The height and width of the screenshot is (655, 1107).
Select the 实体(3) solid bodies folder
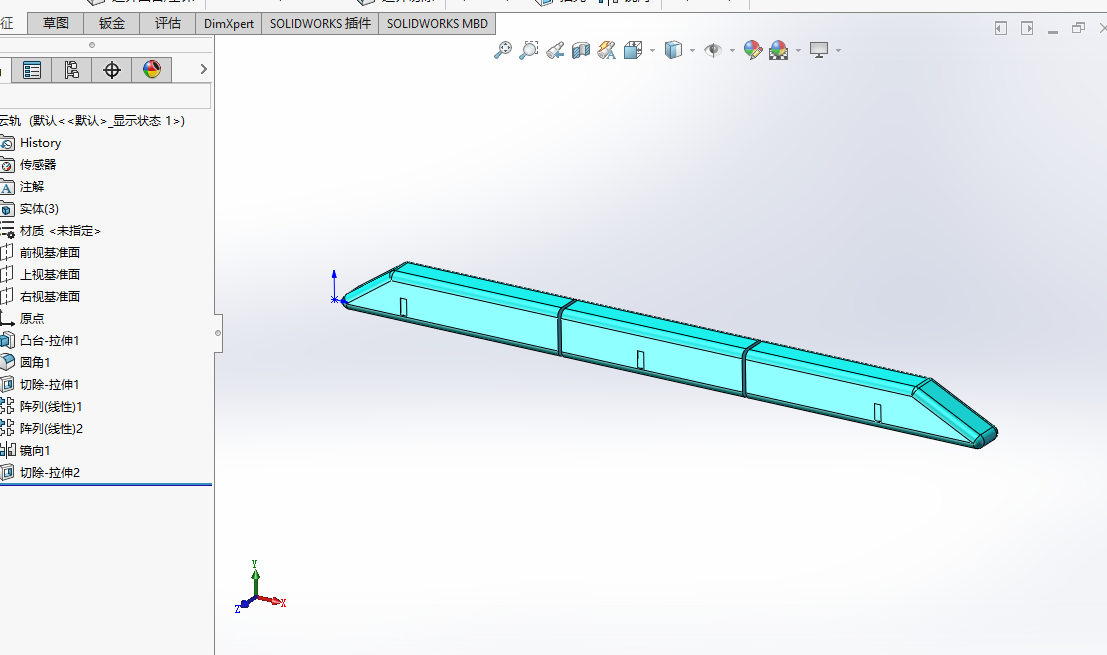tap(39, 209)
